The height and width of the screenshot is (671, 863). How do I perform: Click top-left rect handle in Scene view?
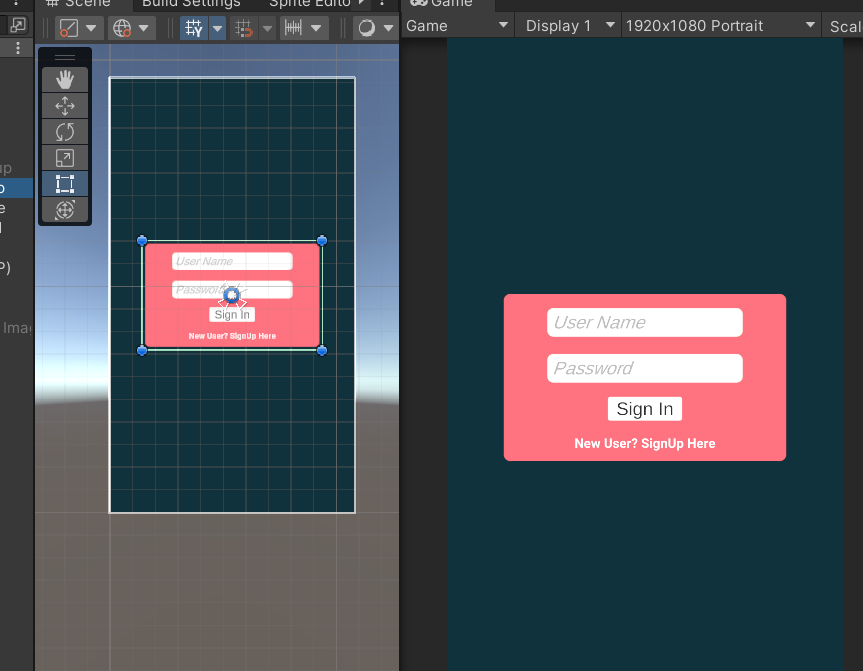tap(142, 241)
